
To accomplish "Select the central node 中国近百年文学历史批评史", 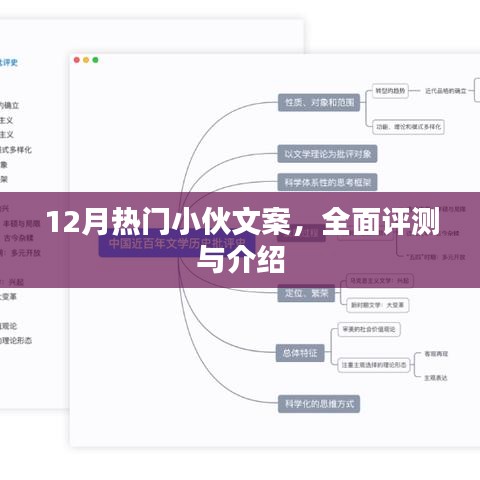I will (x=177, y=244).
